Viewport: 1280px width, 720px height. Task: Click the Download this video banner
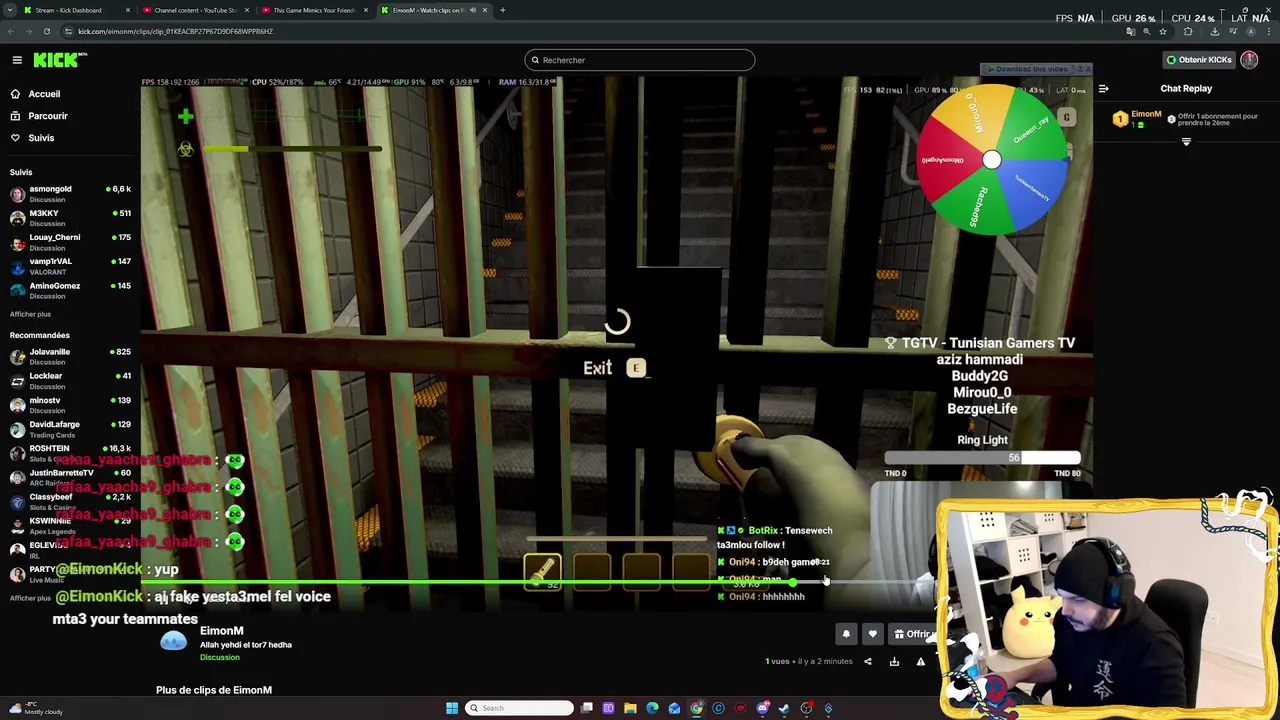1030,69
